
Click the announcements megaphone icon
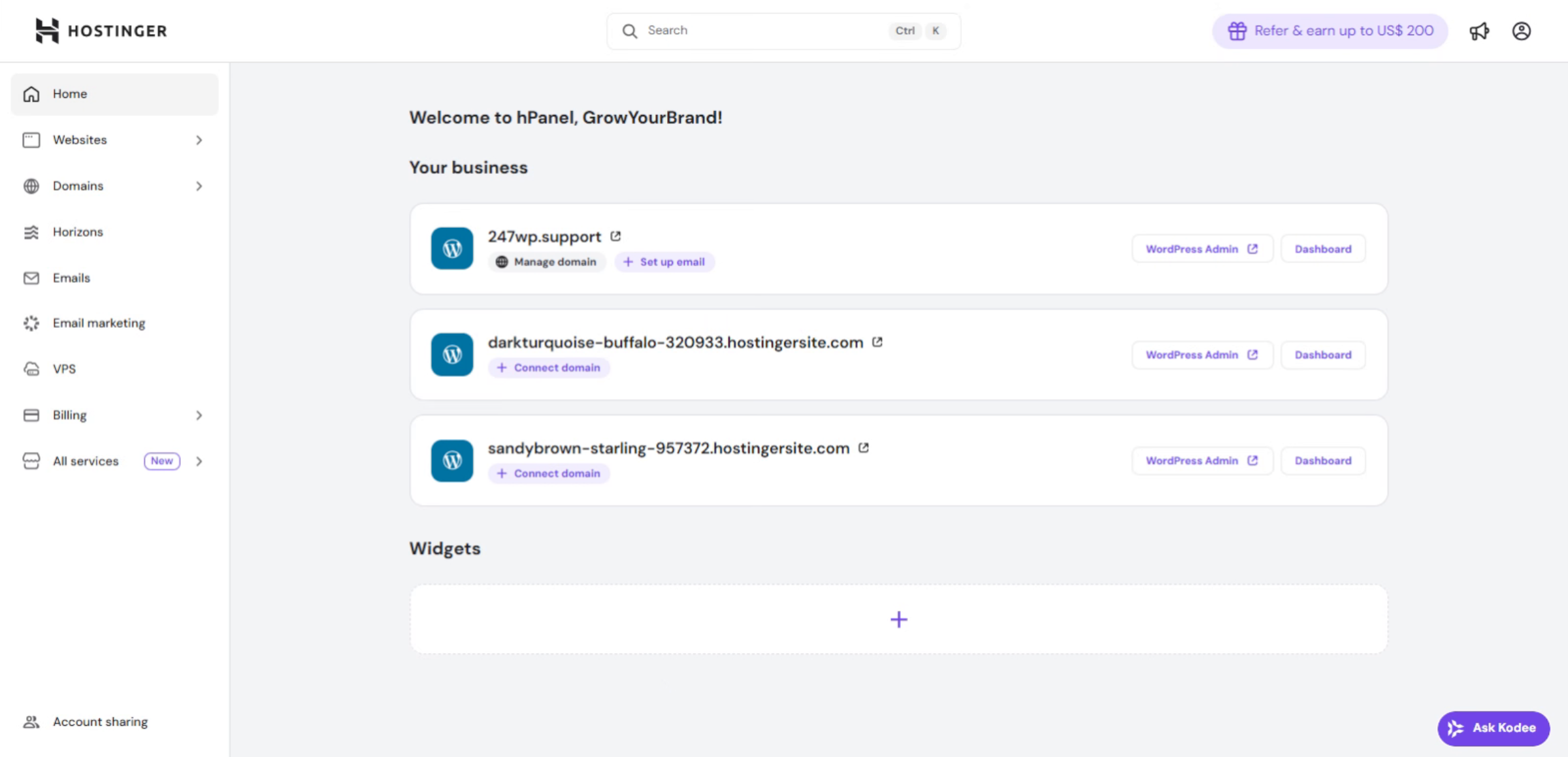tap(1480, 31)
